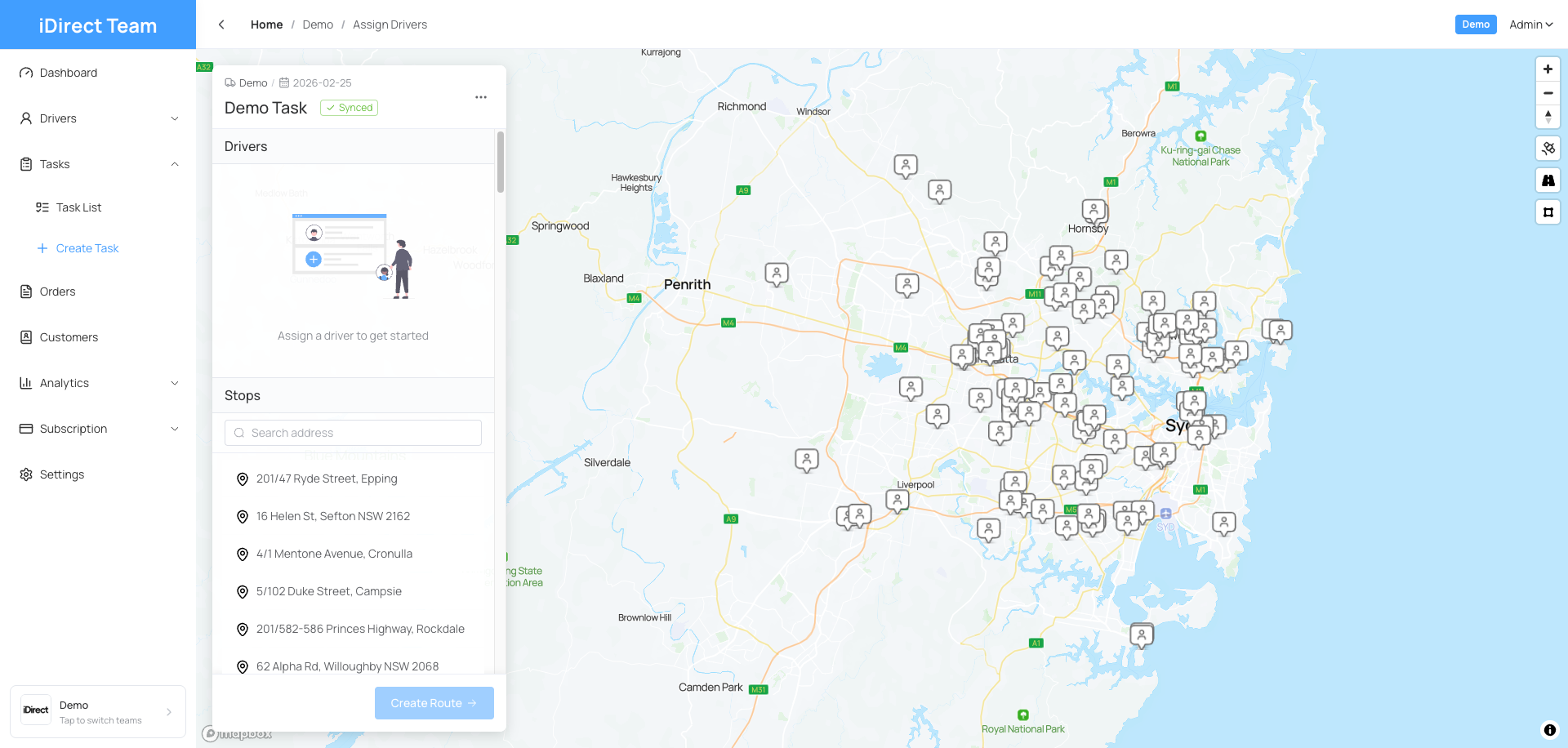This screenshot has height=748, width=1568.
Task: Zoom in on the map
Action: pos(1548,69)
